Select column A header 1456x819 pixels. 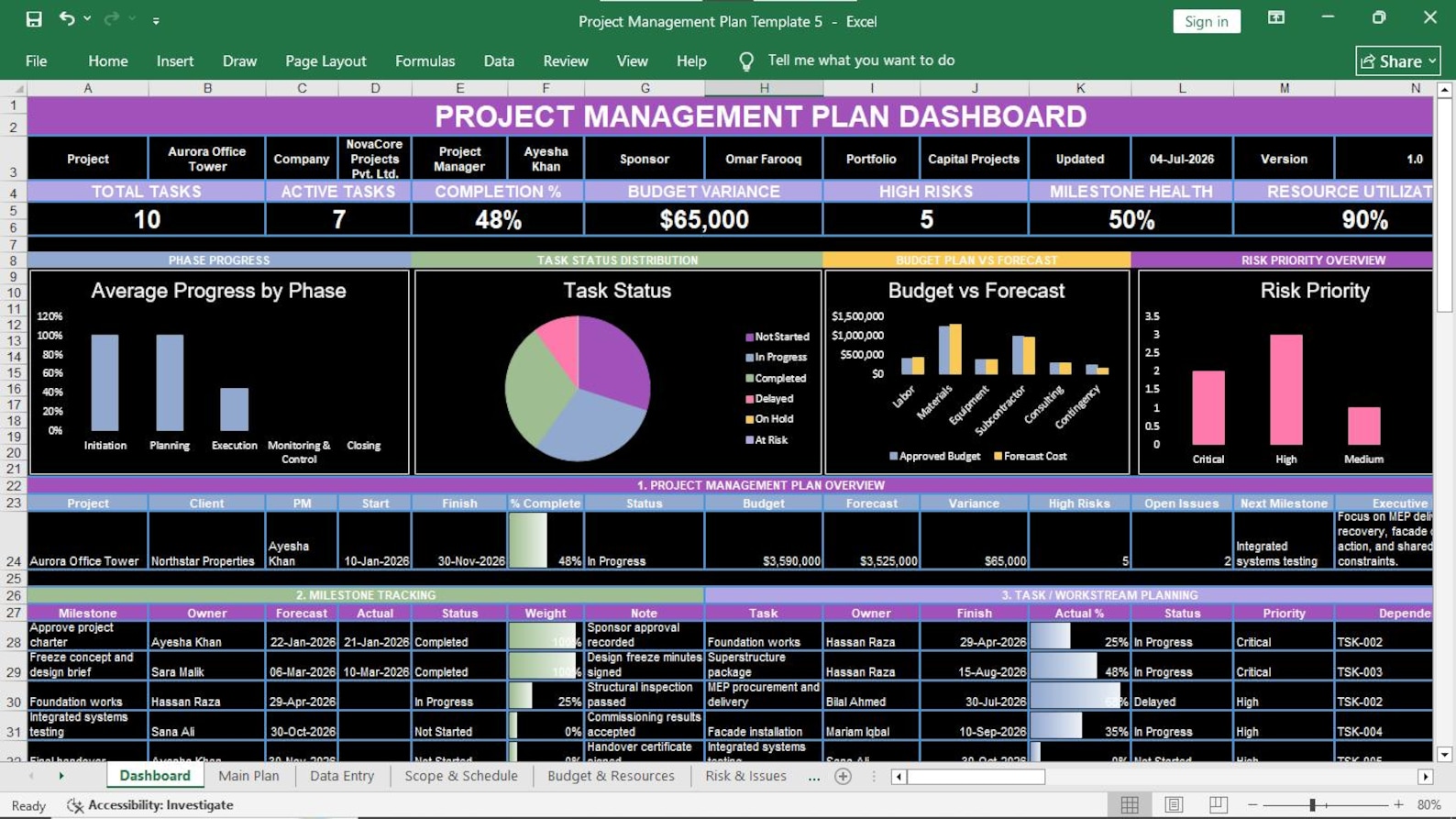point(88,88)
